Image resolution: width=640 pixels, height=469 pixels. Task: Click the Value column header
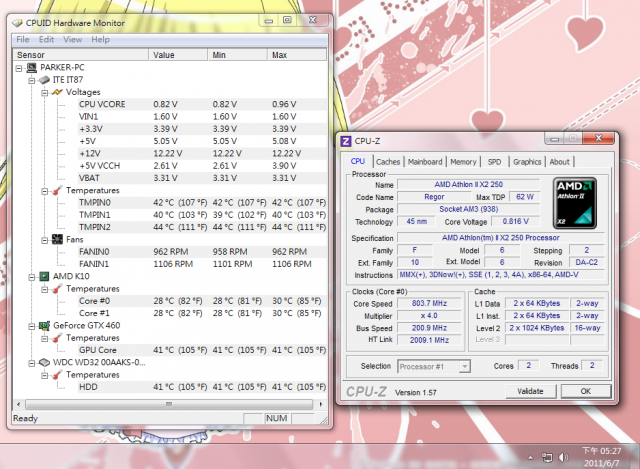[x=178, y=55]
